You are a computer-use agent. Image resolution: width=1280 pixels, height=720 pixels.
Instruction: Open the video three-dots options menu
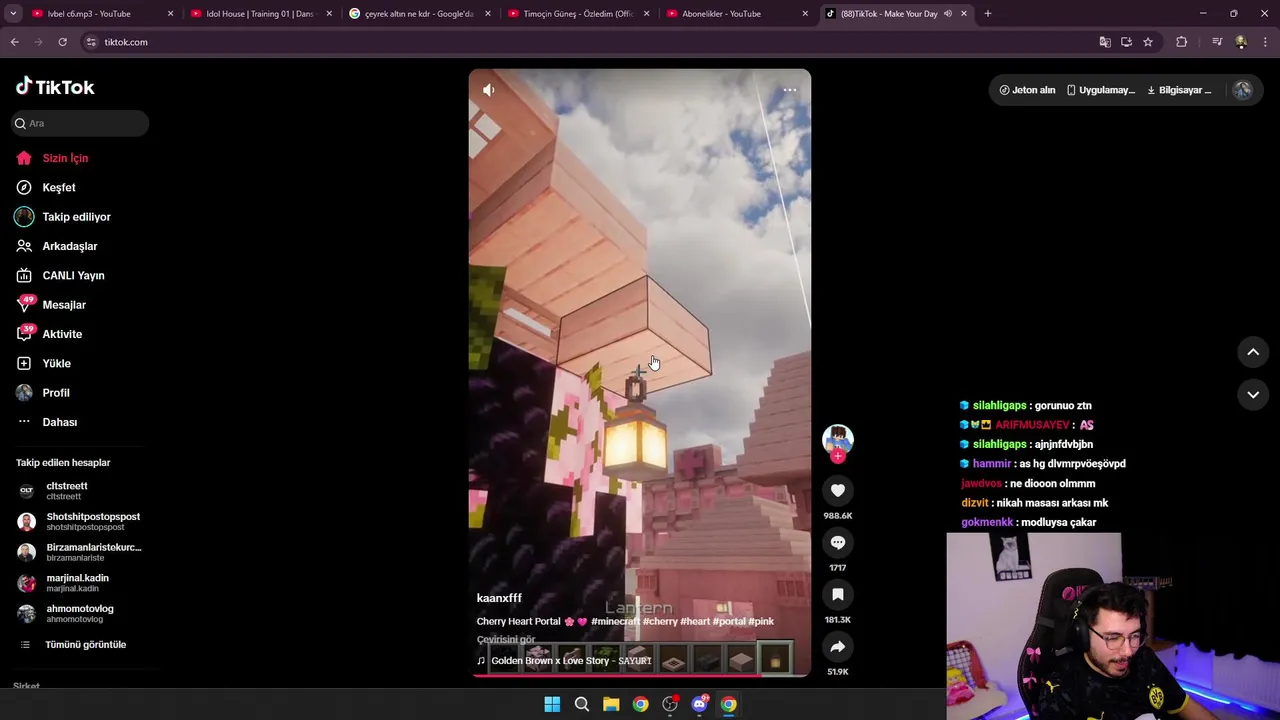790,90
